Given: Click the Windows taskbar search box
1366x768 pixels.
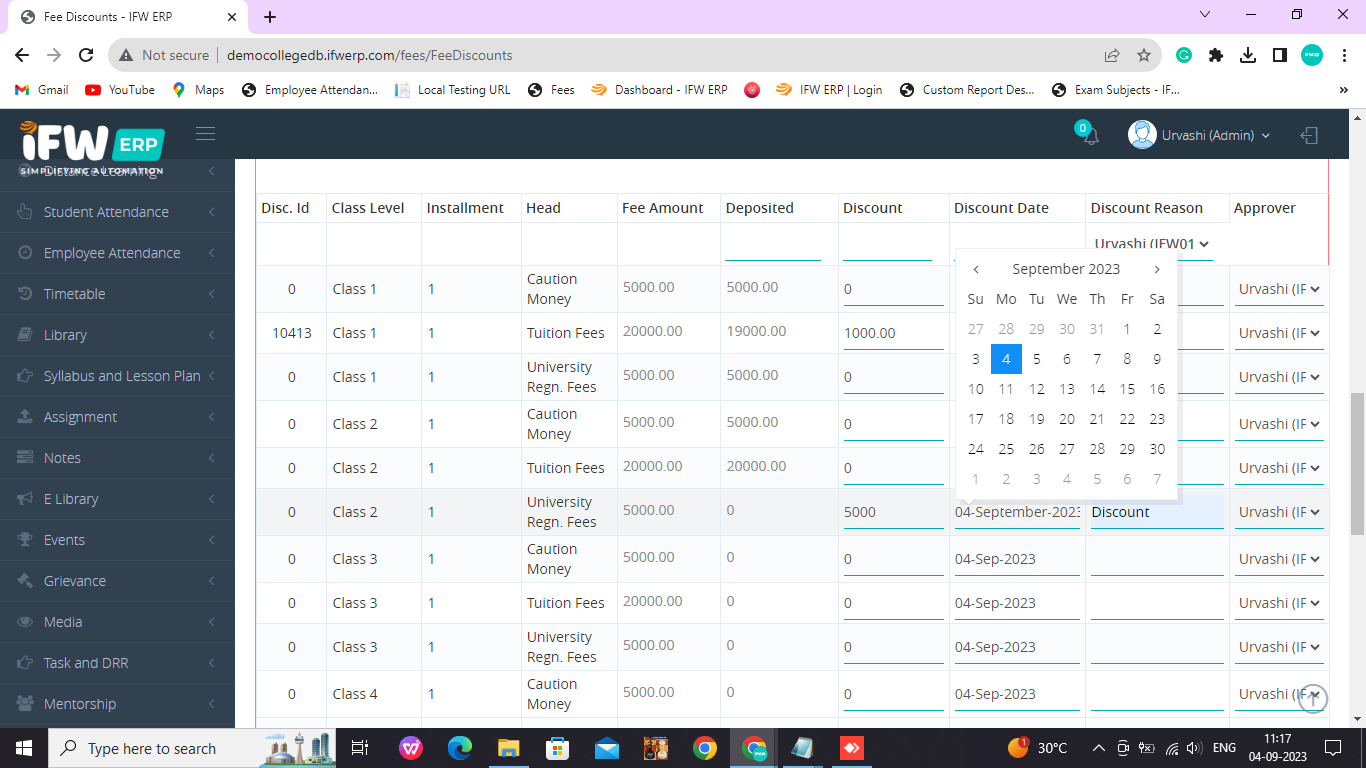Looking at the screenshot, I should (x=193, y=748).
